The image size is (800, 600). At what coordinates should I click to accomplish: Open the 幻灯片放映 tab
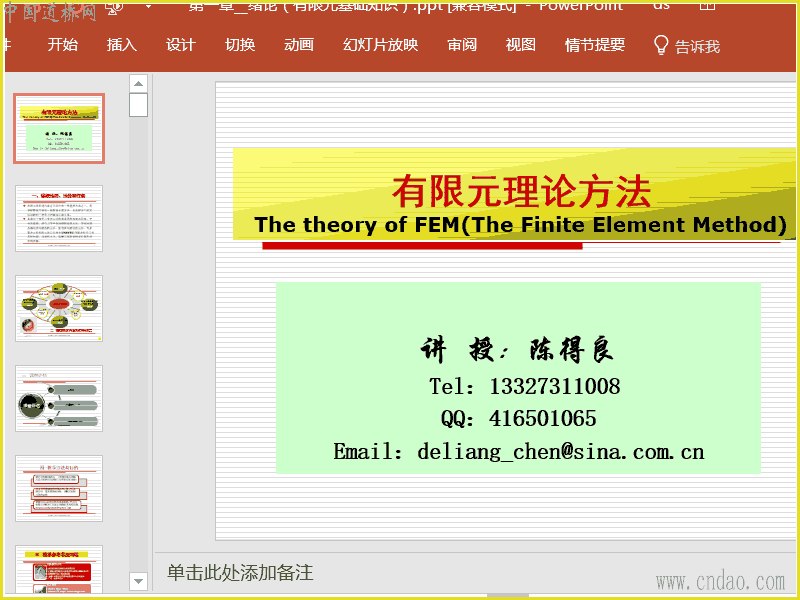point(380,45)
